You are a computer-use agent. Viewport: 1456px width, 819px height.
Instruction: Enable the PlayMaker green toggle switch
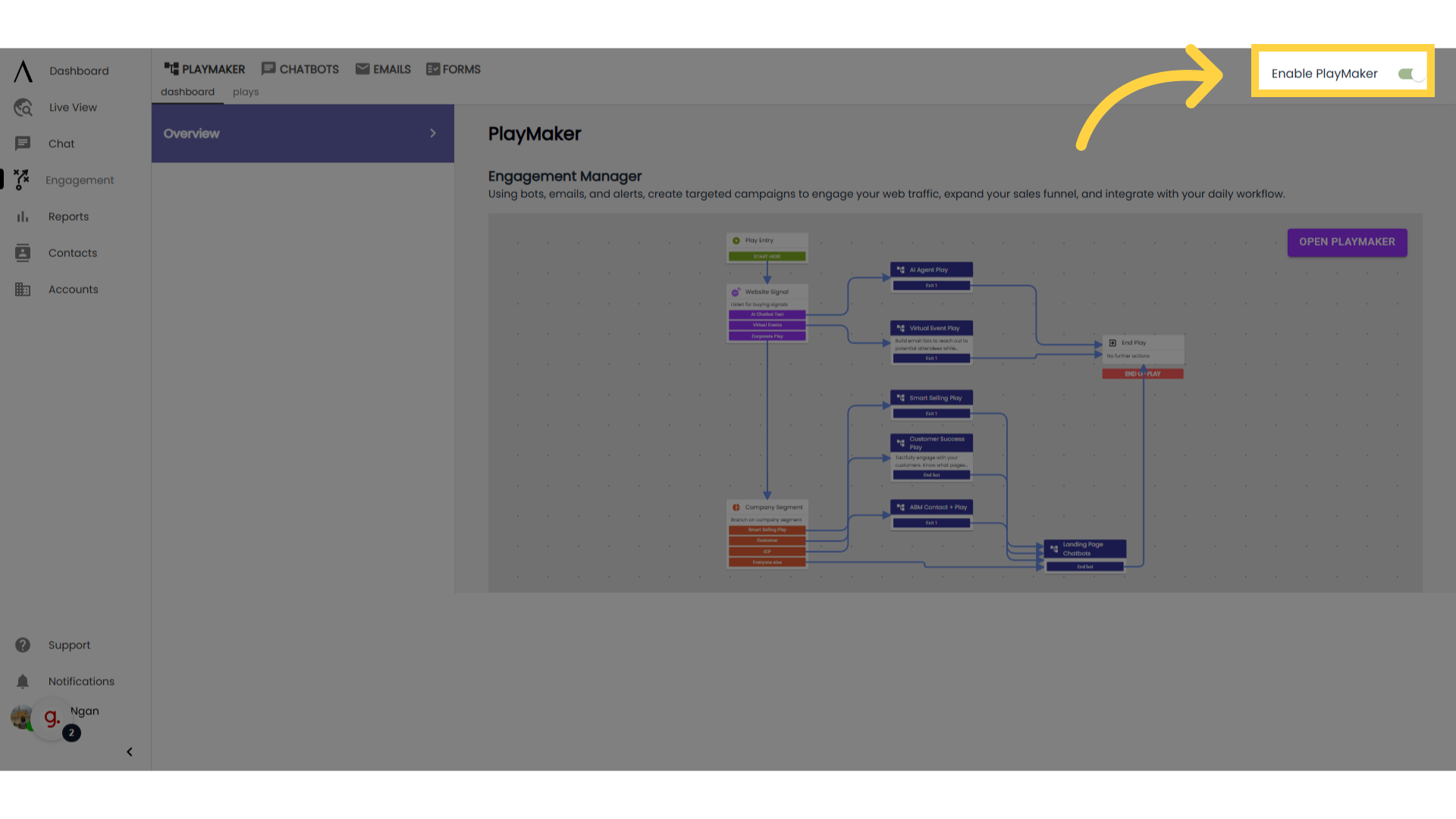pos(1407,72)
